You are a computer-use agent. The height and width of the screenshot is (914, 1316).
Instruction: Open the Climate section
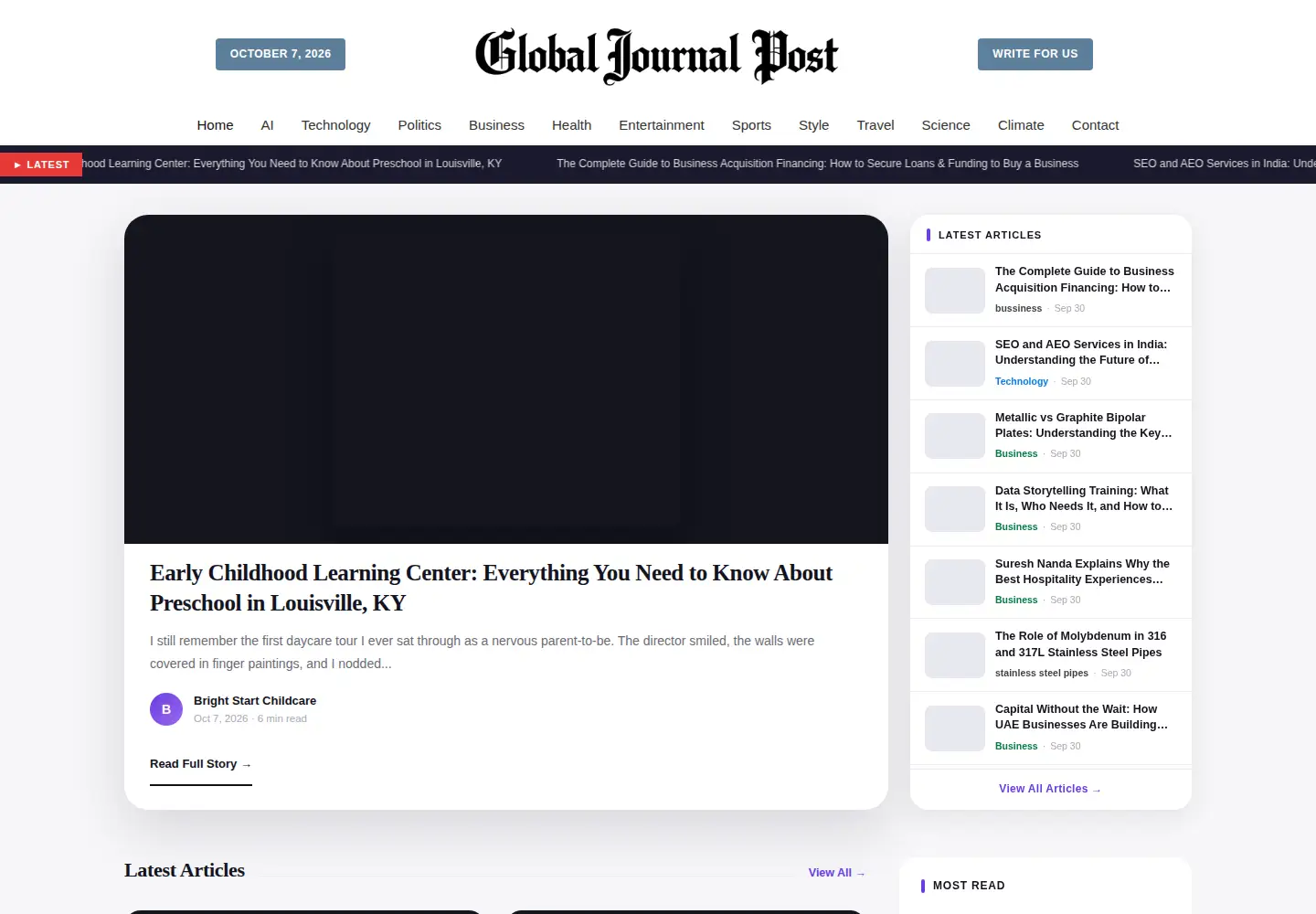pyautogui.click(x=1021, y=125)
